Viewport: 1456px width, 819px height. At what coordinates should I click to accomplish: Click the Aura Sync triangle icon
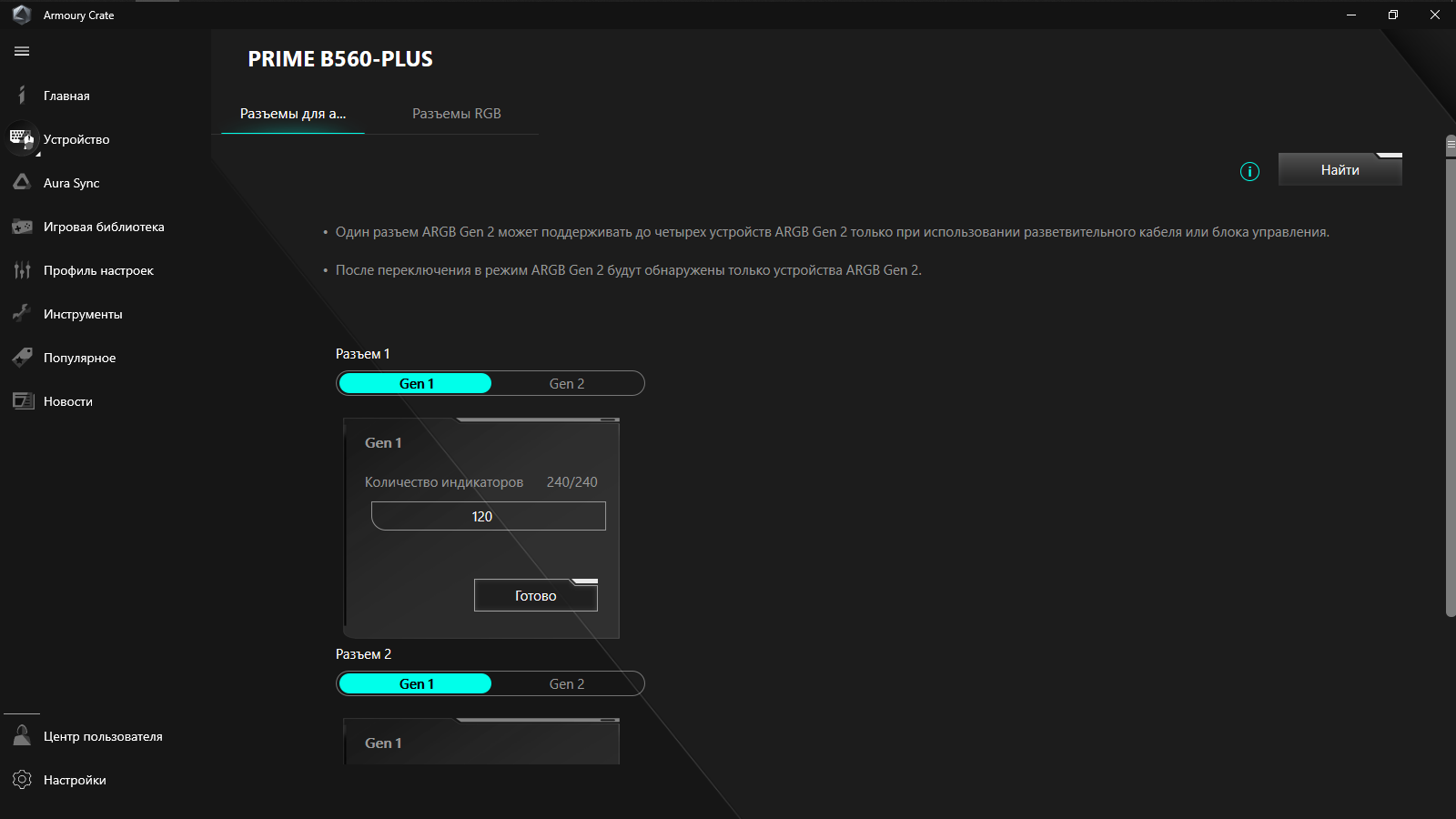pyautogui.click(x=22, y=183)
